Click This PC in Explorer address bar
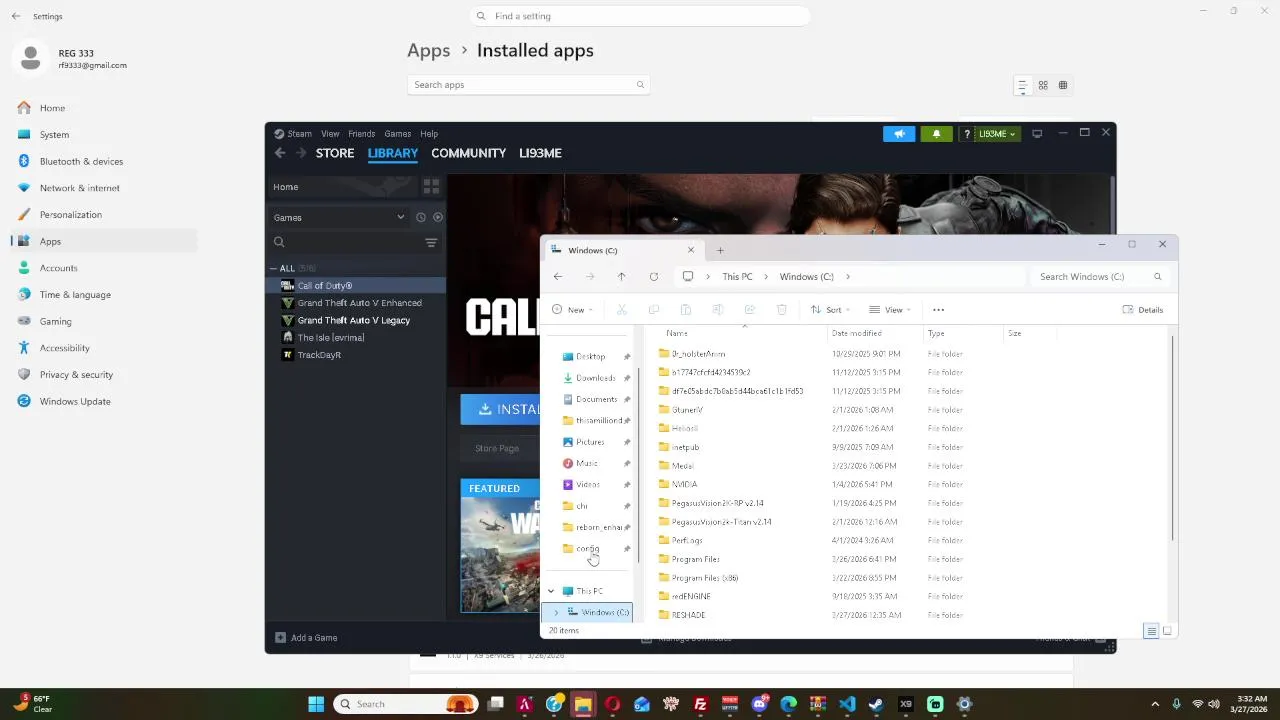 (737, 277)
